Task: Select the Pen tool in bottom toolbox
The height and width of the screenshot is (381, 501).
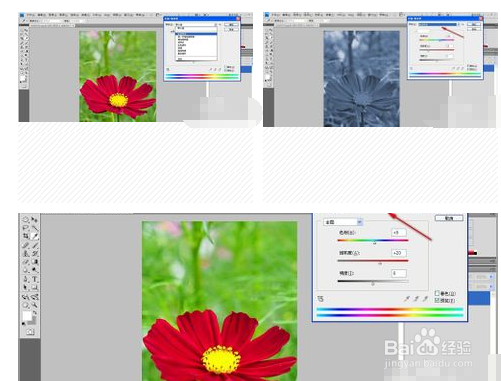Action: (x=25, y=279)
